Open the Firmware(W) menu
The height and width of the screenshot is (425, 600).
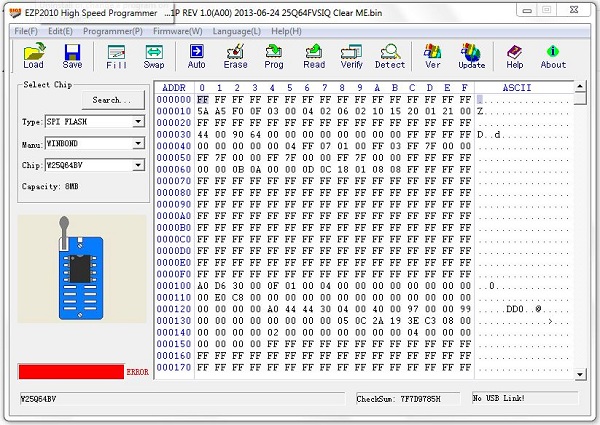coord(178,31)
